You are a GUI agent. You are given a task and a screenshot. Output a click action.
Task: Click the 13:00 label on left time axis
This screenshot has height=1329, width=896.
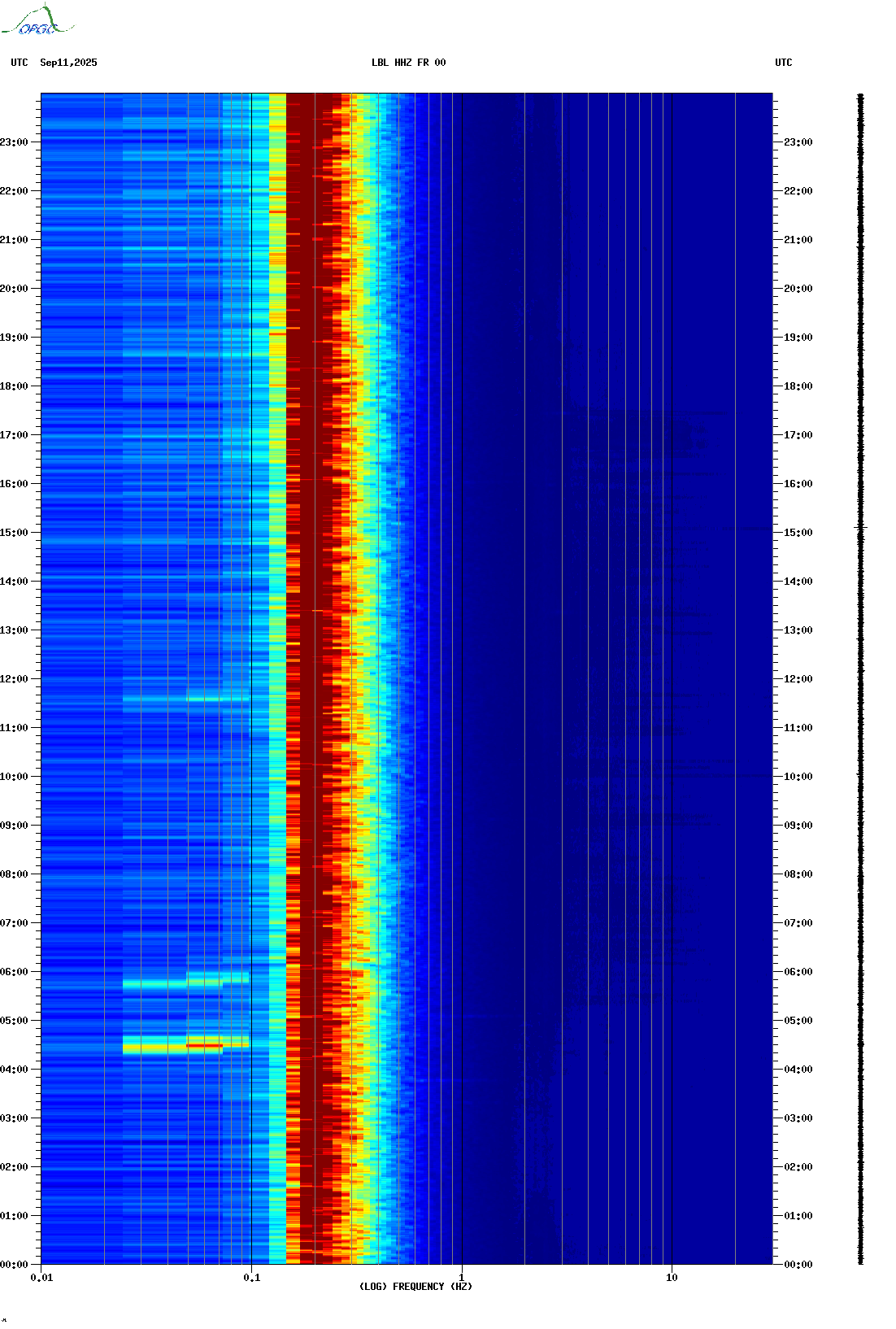(14, 630)
